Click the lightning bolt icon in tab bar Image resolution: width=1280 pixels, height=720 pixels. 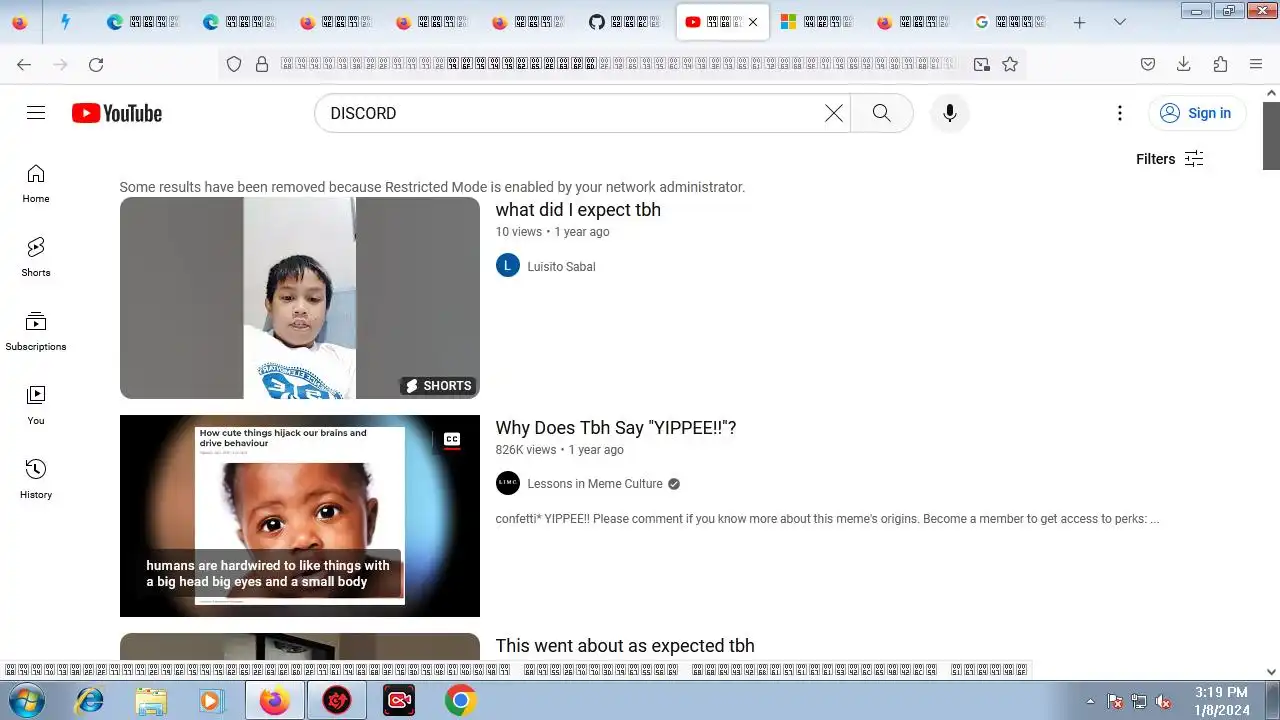tap(65, 22)
